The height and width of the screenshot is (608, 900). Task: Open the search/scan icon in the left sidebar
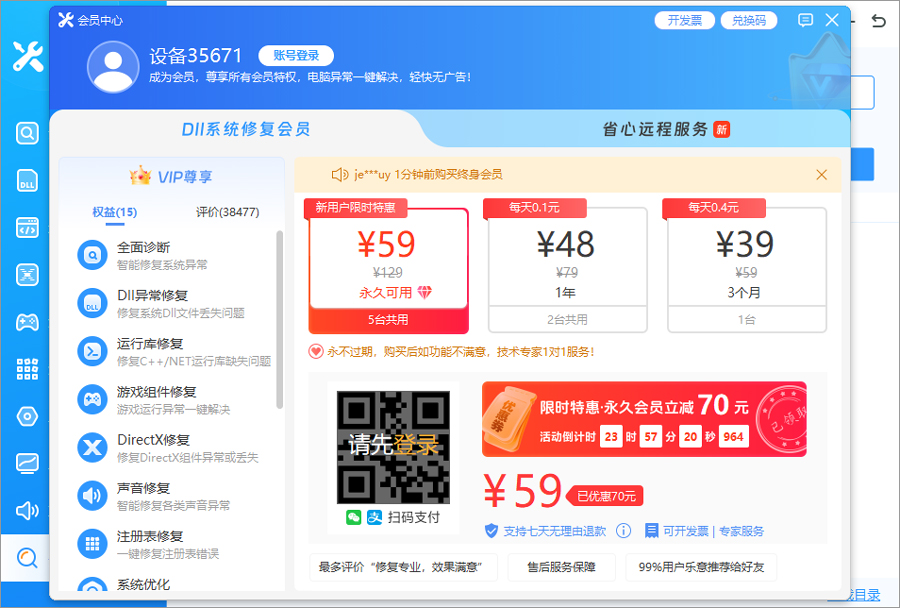[x=27, y=133]
